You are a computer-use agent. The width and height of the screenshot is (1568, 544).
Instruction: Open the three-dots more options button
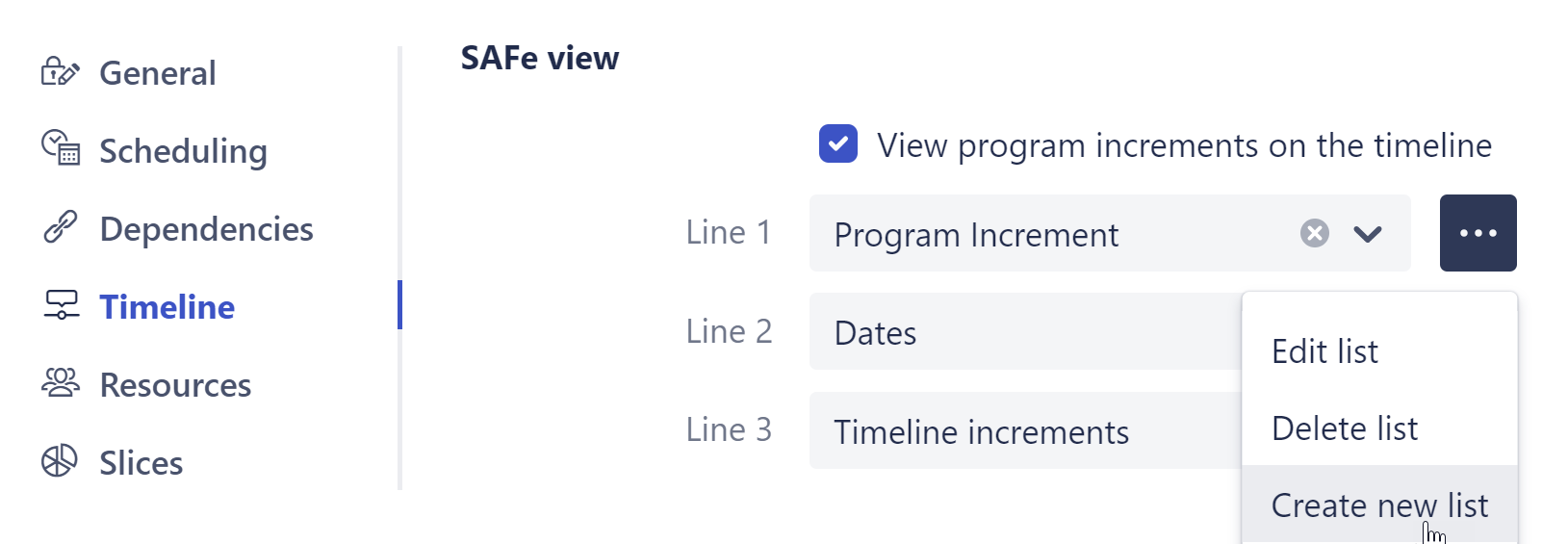[x=1478, y=233]
